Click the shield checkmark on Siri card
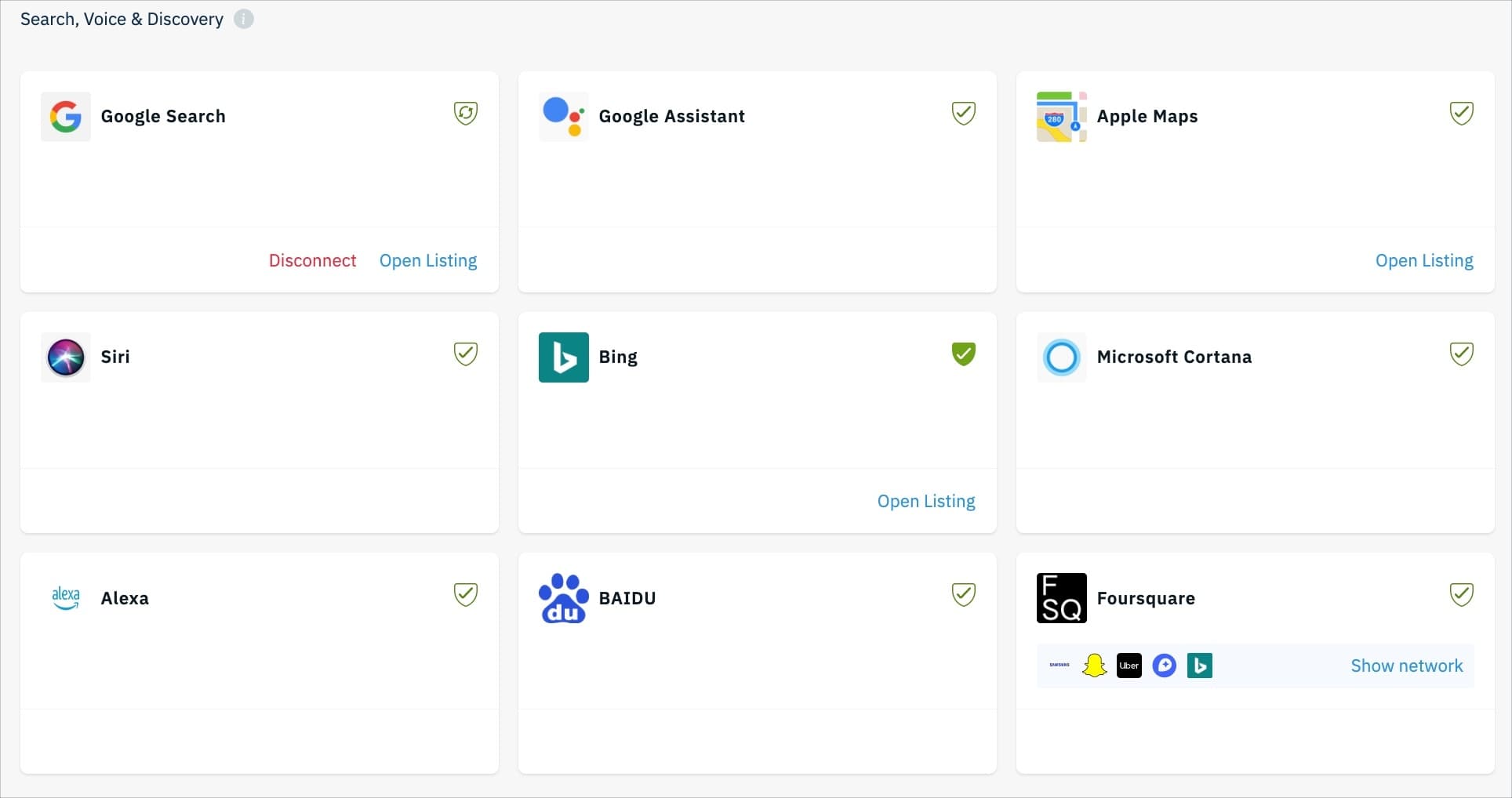 (x=466, y=354)
